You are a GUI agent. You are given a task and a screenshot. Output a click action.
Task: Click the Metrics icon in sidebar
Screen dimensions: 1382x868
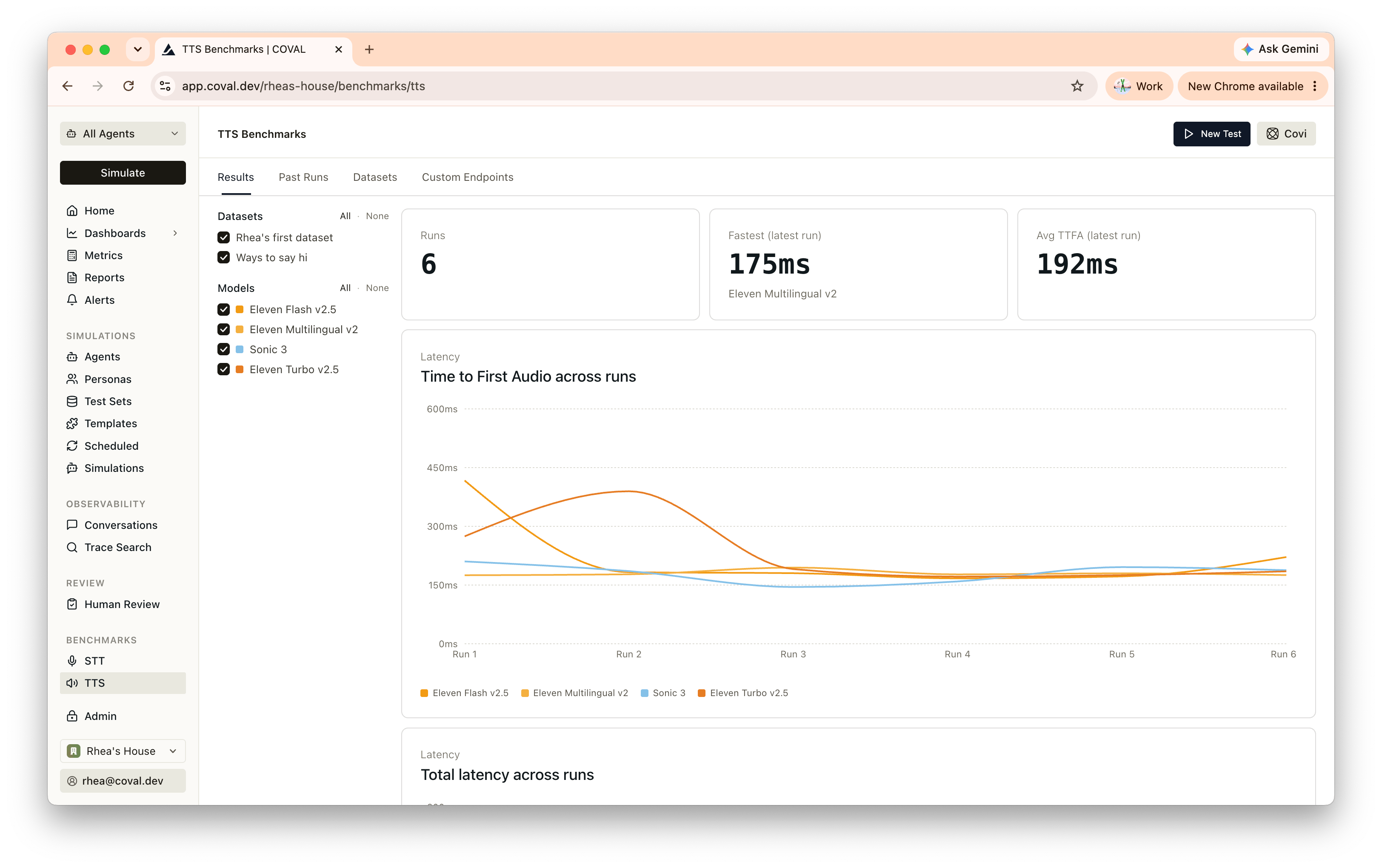(72, 255)
